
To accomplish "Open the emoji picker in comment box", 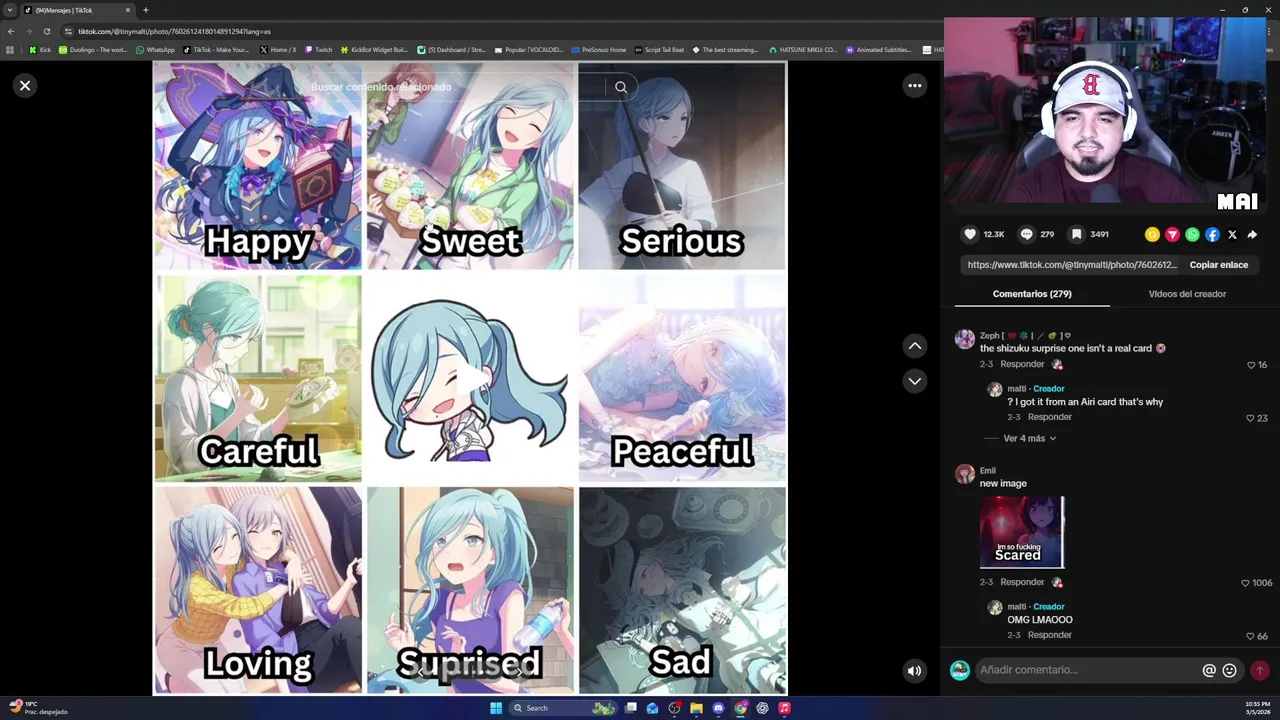I will (1230, 670).
